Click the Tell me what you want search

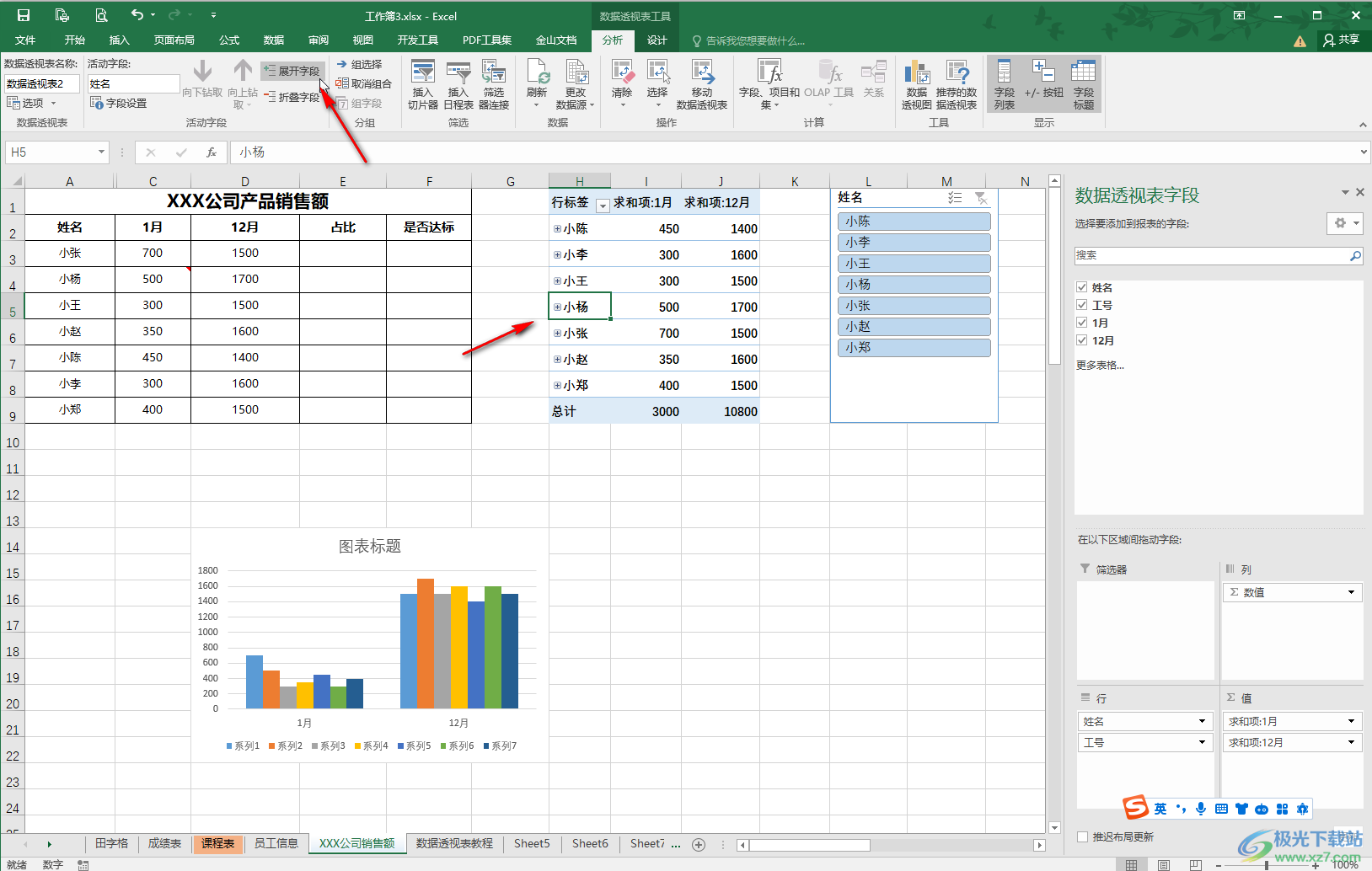[x=748, y=40]
